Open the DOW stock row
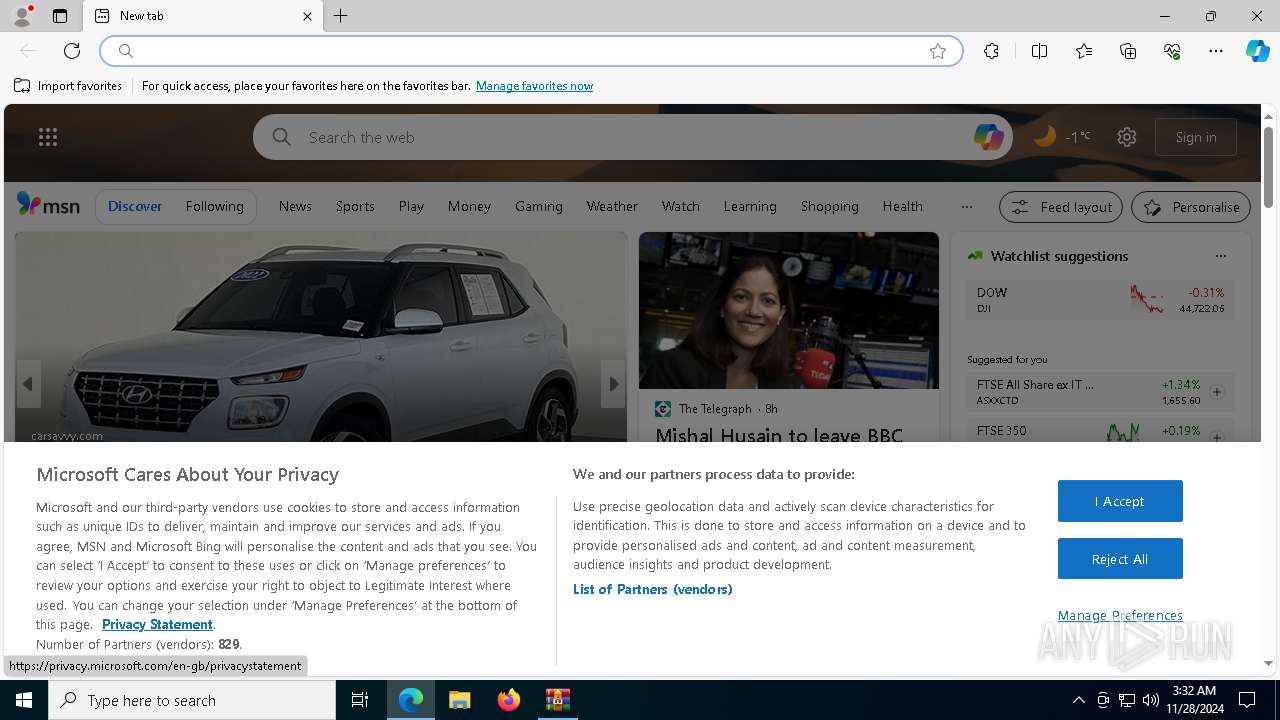 (1100, 300)
